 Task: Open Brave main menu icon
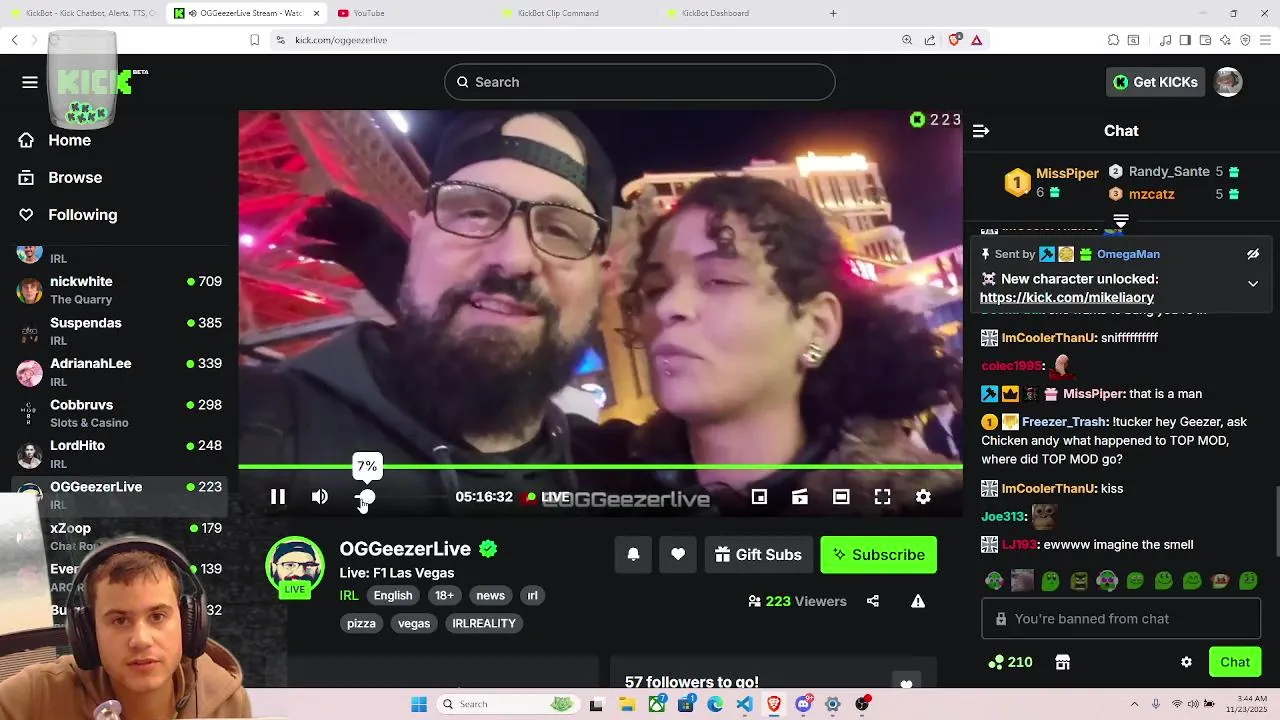point(1265,40)
